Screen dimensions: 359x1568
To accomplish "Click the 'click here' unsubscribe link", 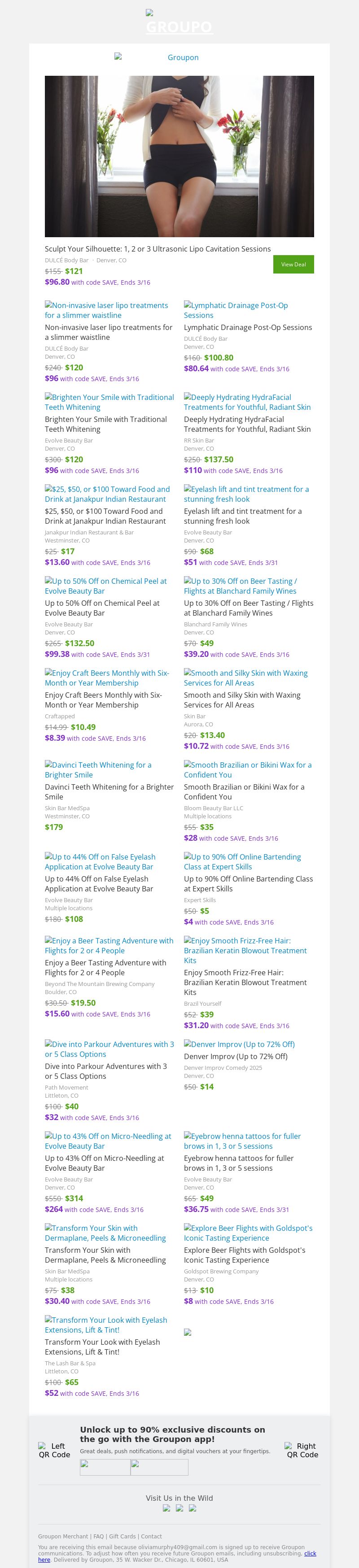I will coord(310,1553).
